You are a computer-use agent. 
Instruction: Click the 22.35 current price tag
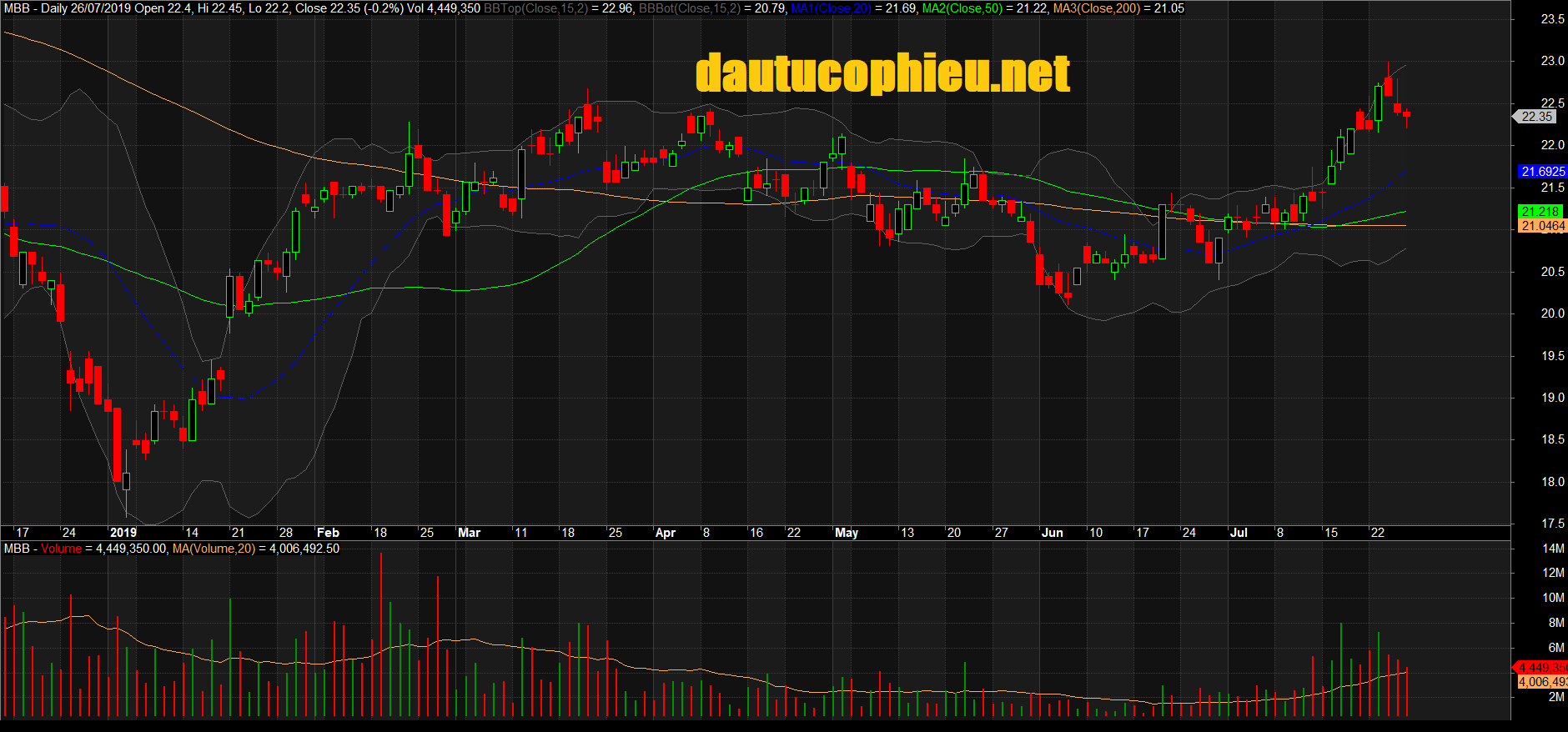click(1536, 117)
